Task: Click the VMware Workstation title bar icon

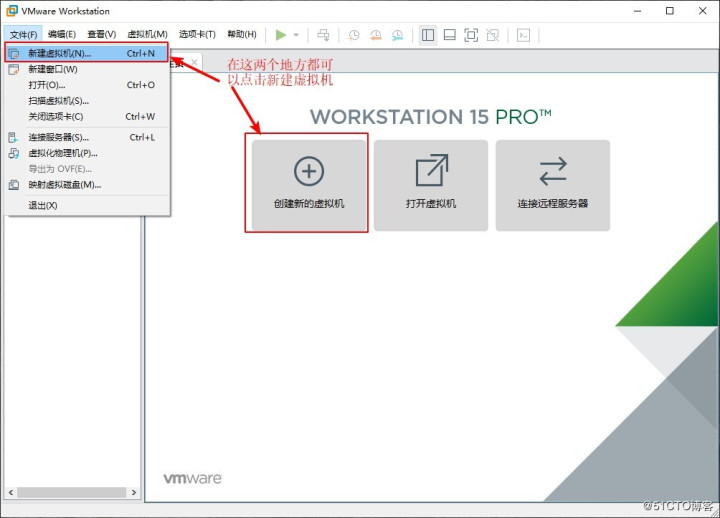Action: click(x=11, y=11)
